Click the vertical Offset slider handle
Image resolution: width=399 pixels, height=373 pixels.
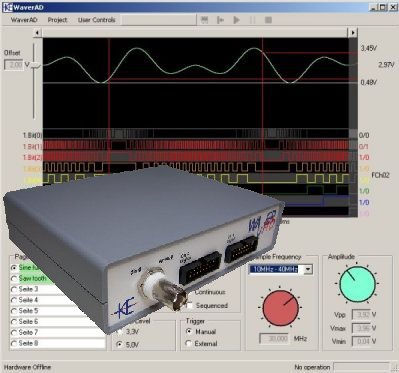(x=36, y=66)
